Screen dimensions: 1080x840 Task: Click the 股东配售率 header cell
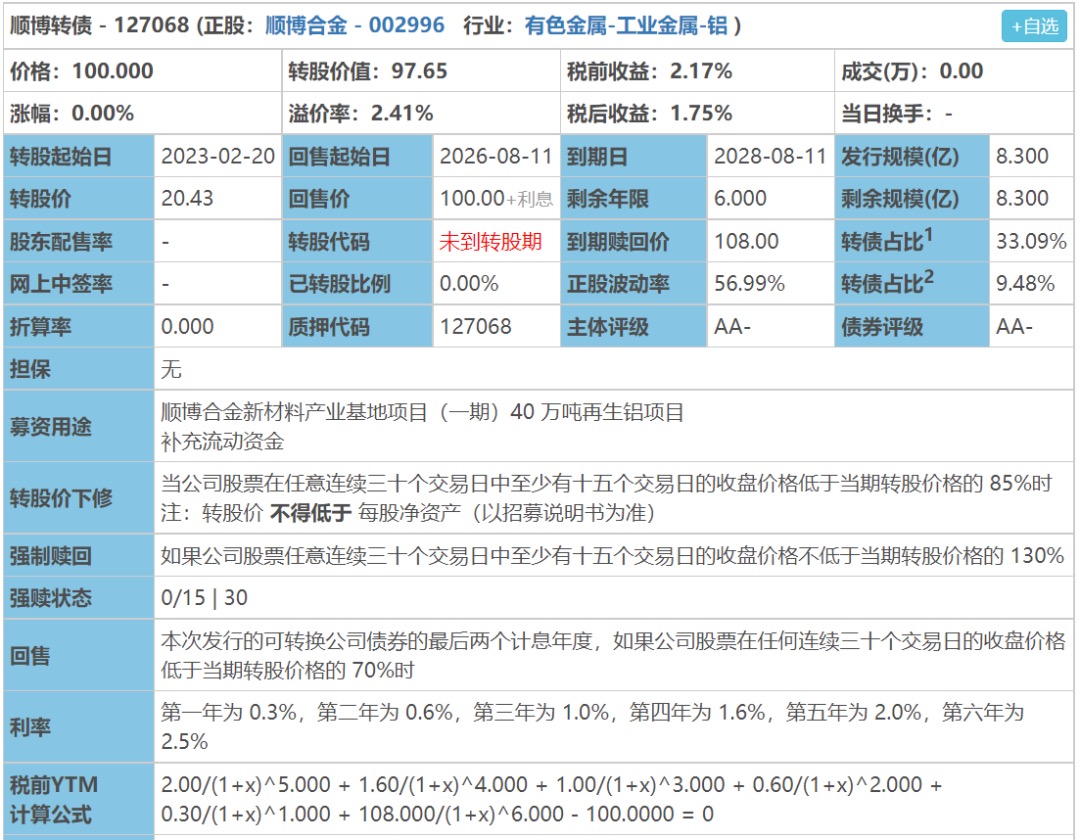click(79, 242)
